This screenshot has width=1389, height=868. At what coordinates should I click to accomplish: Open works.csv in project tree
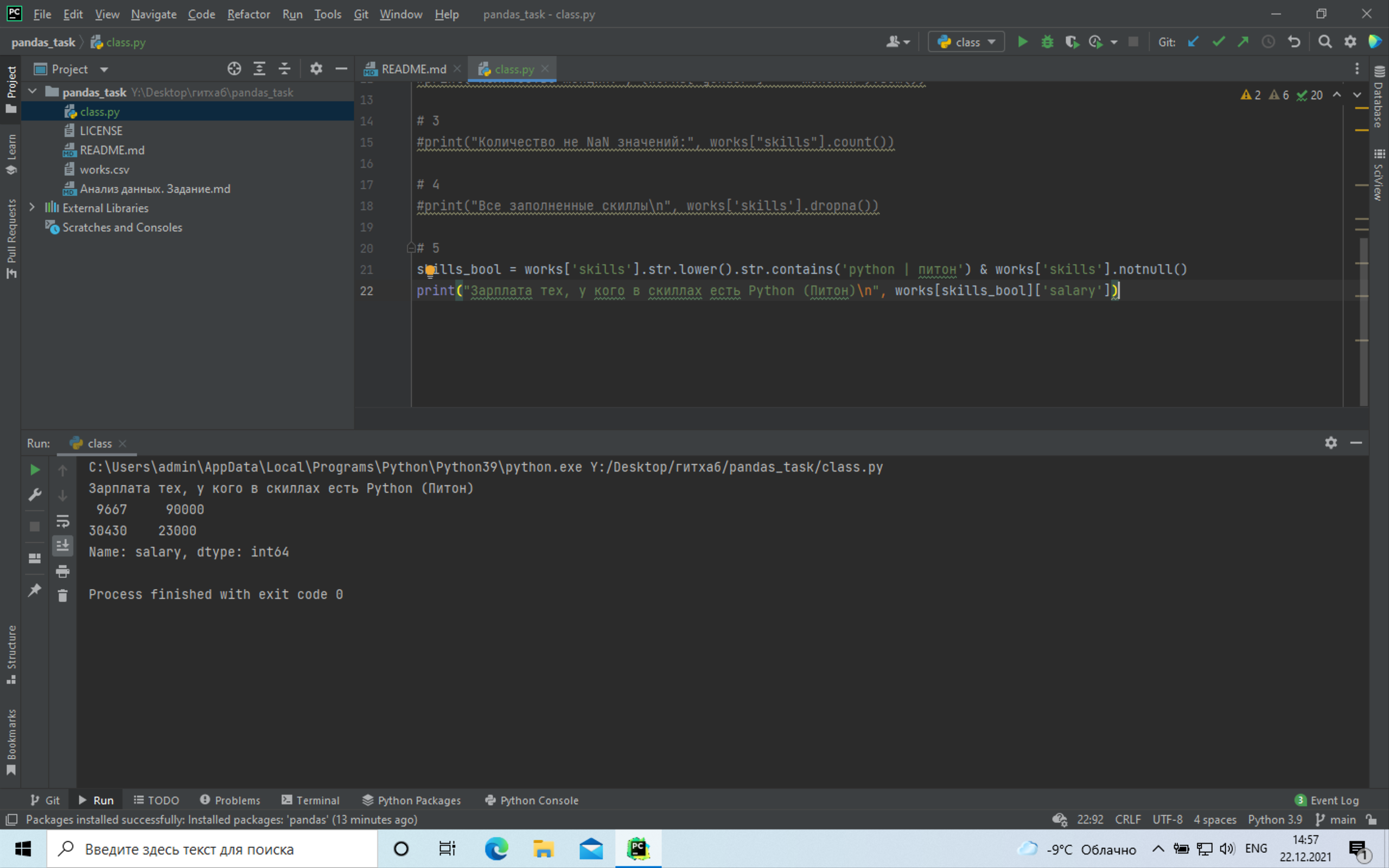(x=105, y=169)
